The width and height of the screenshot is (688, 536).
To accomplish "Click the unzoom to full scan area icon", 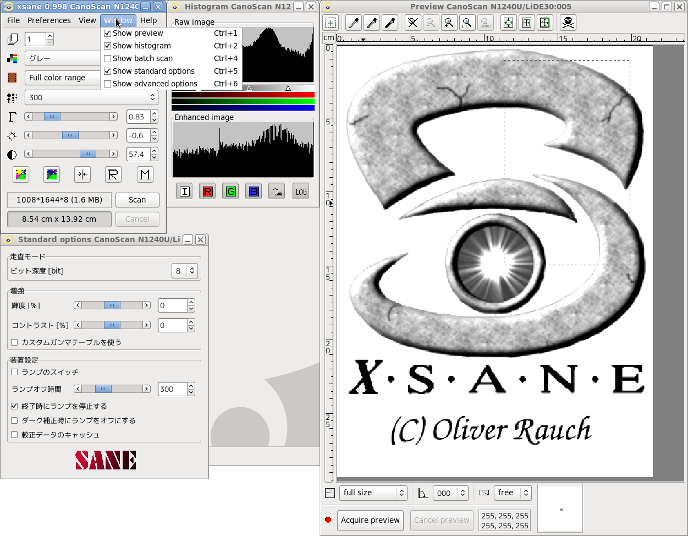I will pos(412,23).
